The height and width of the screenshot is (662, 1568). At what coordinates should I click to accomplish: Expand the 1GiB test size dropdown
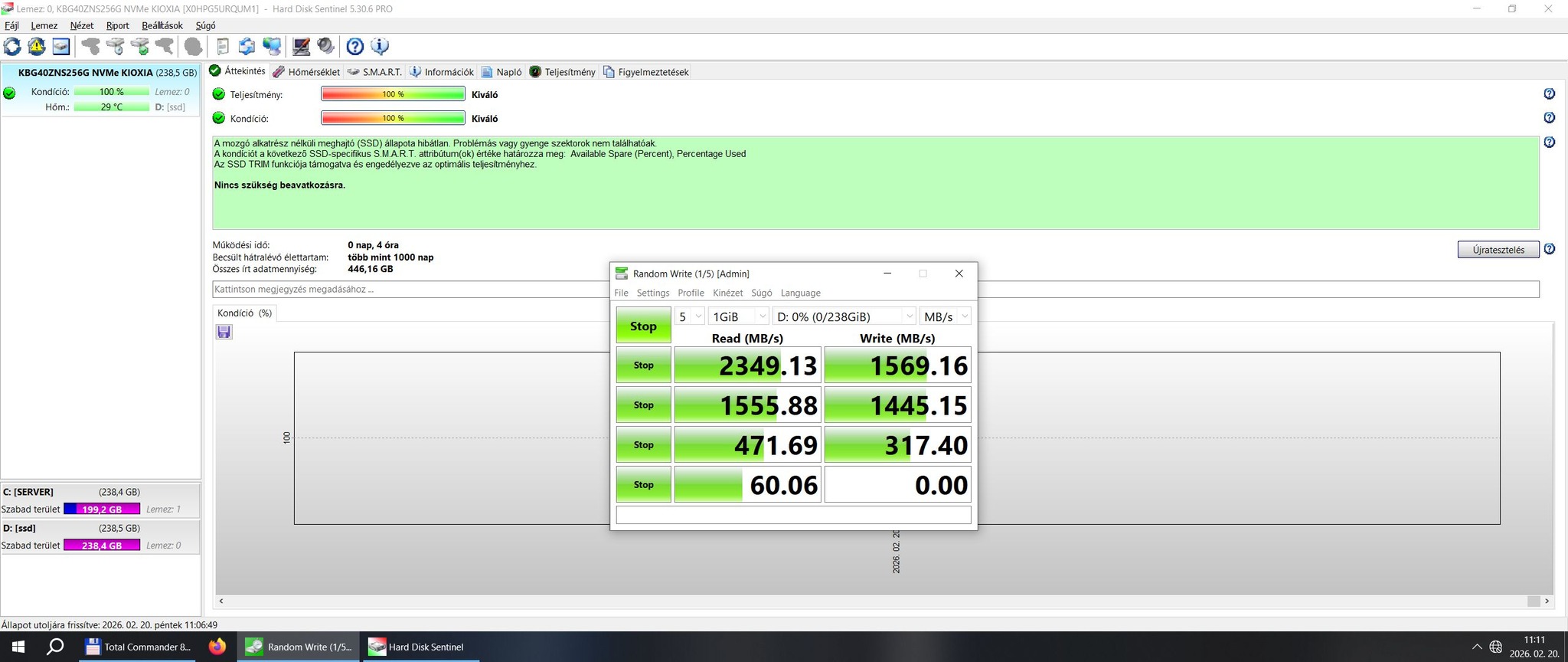coord(738,316)
